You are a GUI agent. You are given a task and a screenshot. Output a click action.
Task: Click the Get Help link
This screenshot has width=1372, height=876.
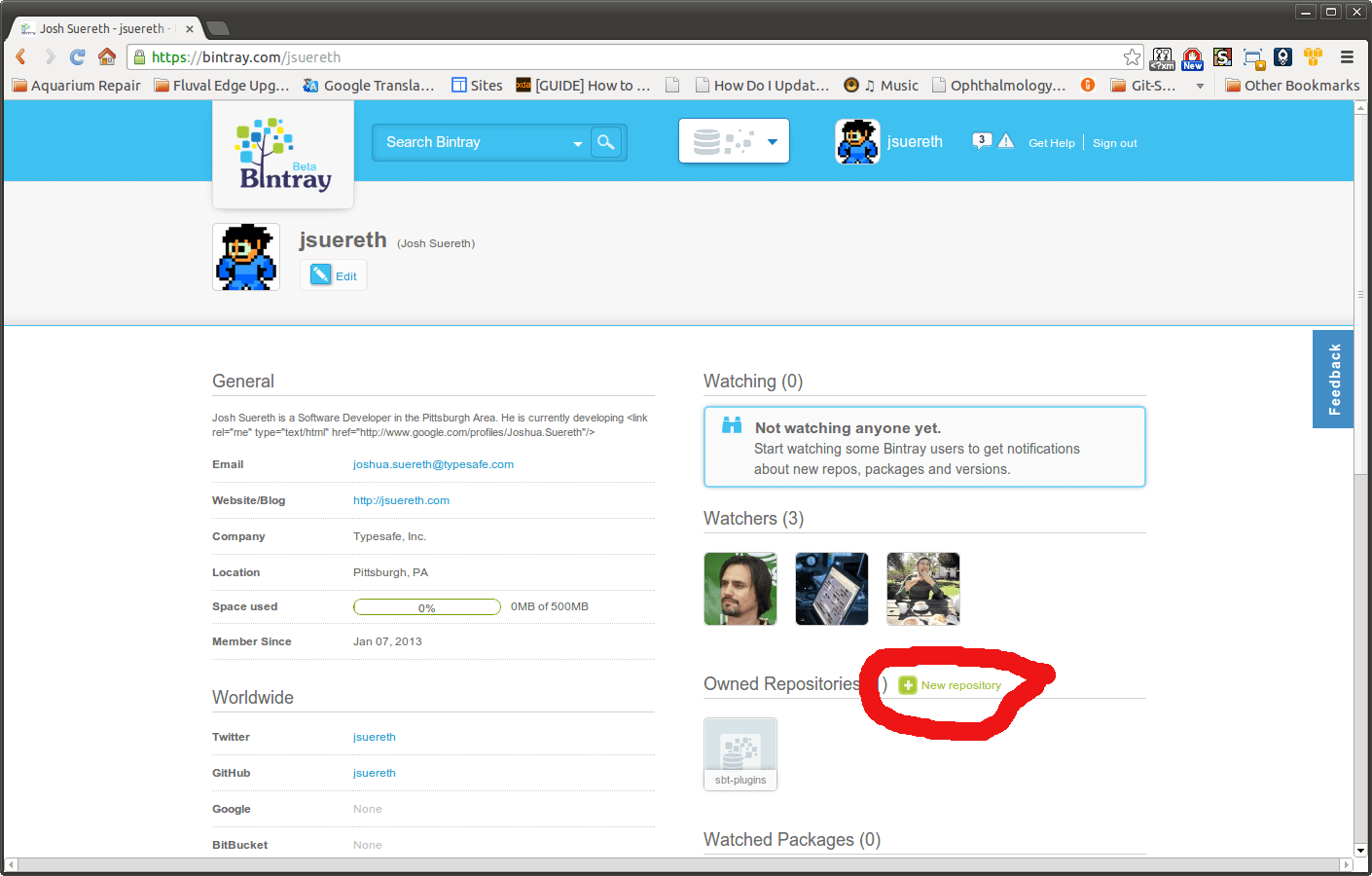pos(1052,143)
